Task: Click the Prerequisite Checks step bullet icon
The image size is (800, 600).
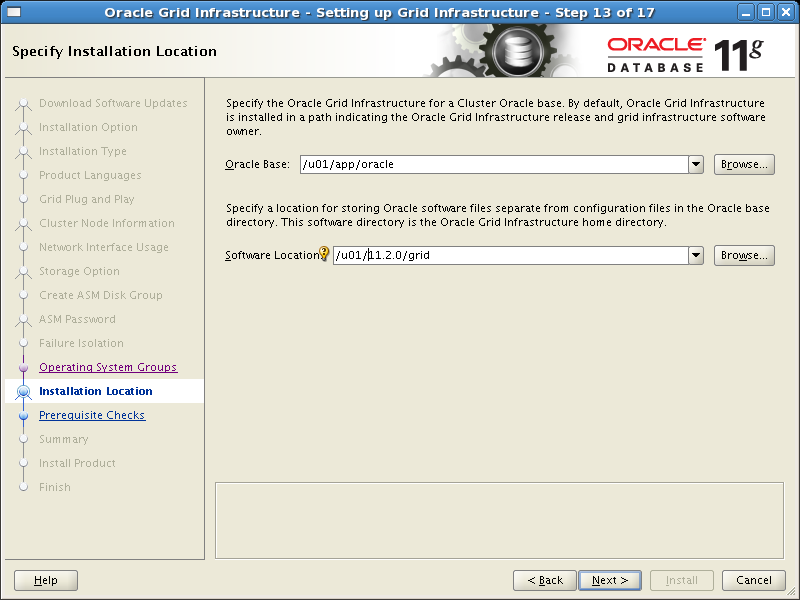Action: (x=23, y=415)
